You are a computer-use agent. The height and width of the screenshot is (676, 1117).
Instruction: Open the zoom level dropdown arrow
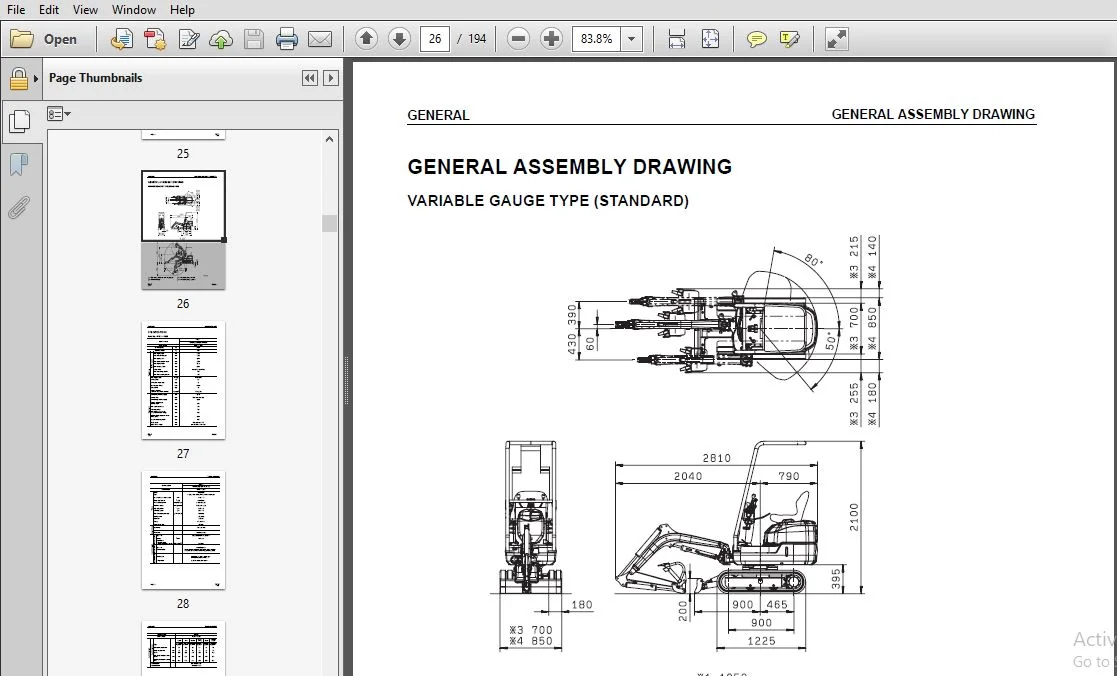click(631, 38)
